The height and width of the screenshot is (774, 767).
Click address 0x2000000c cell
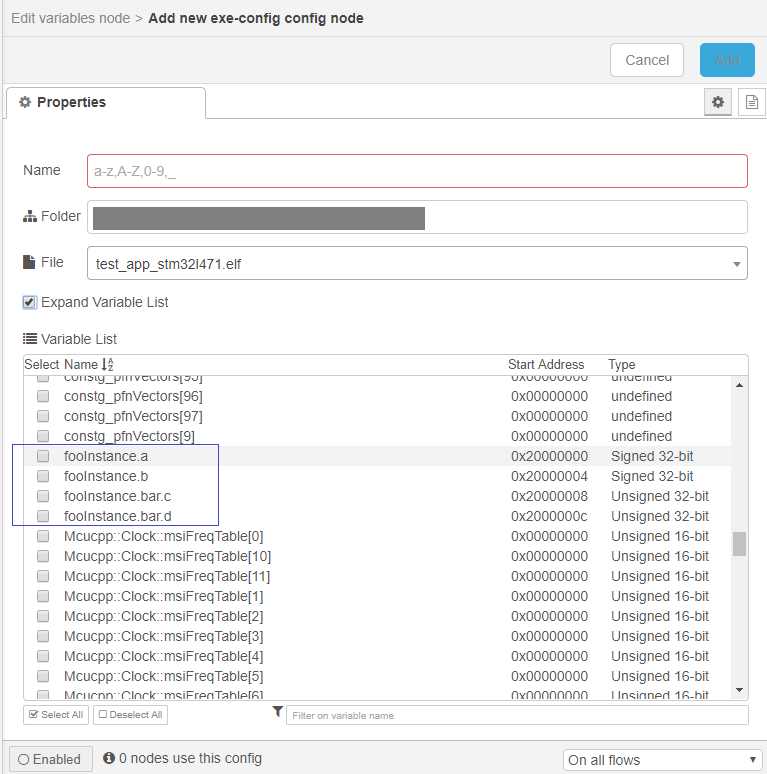[x=549, y=516]
